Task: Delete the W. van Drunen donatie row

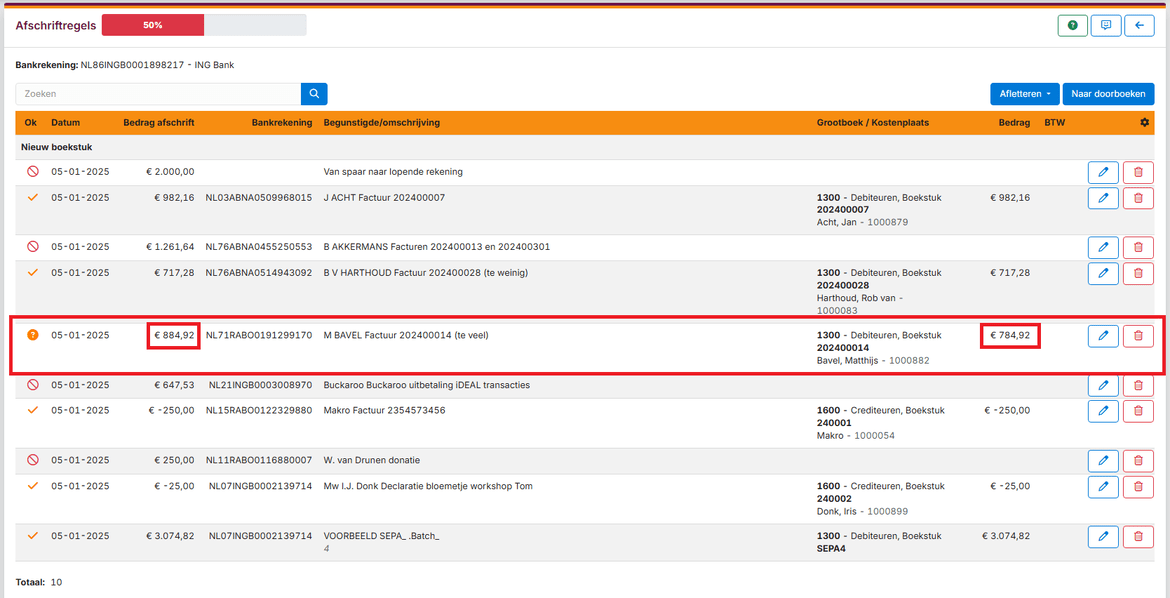Action: [x=1138, y=461]
